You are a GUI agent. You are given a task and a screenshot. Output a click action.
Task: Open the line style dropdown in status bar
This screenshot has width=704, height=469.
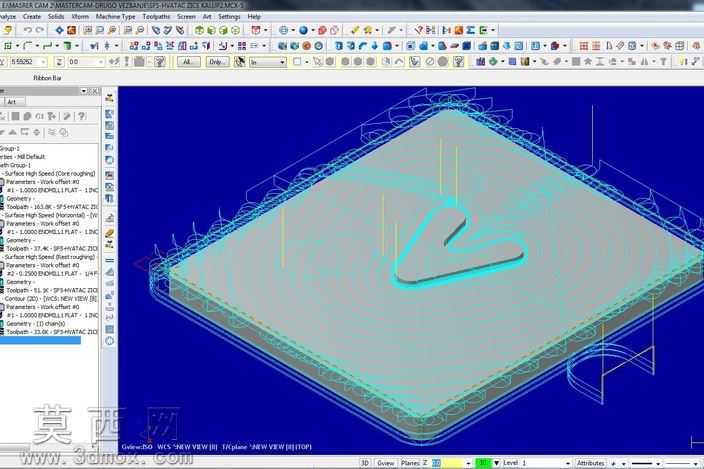point(658,463)
